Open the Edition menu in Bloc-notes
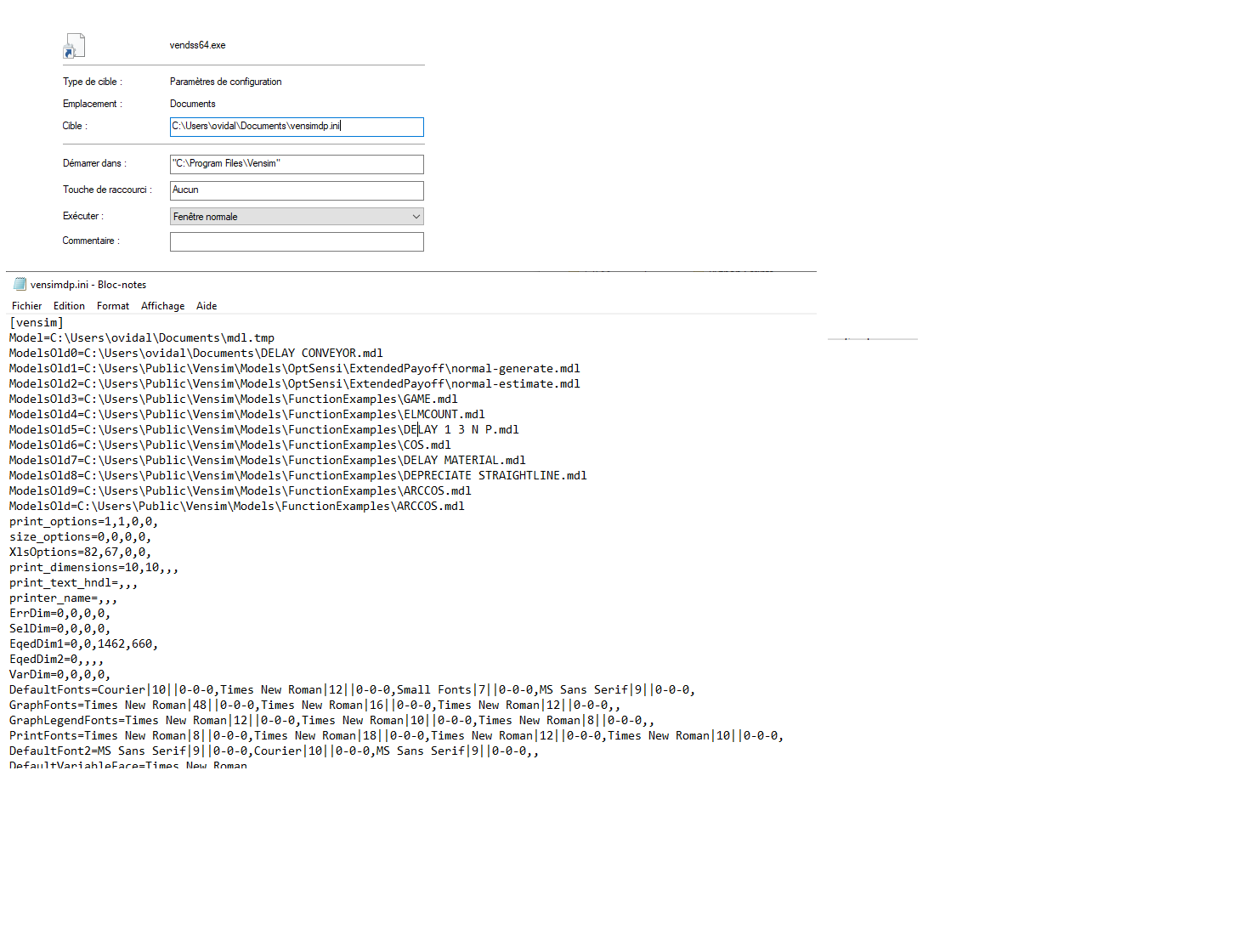 click(x=69, y=306)
